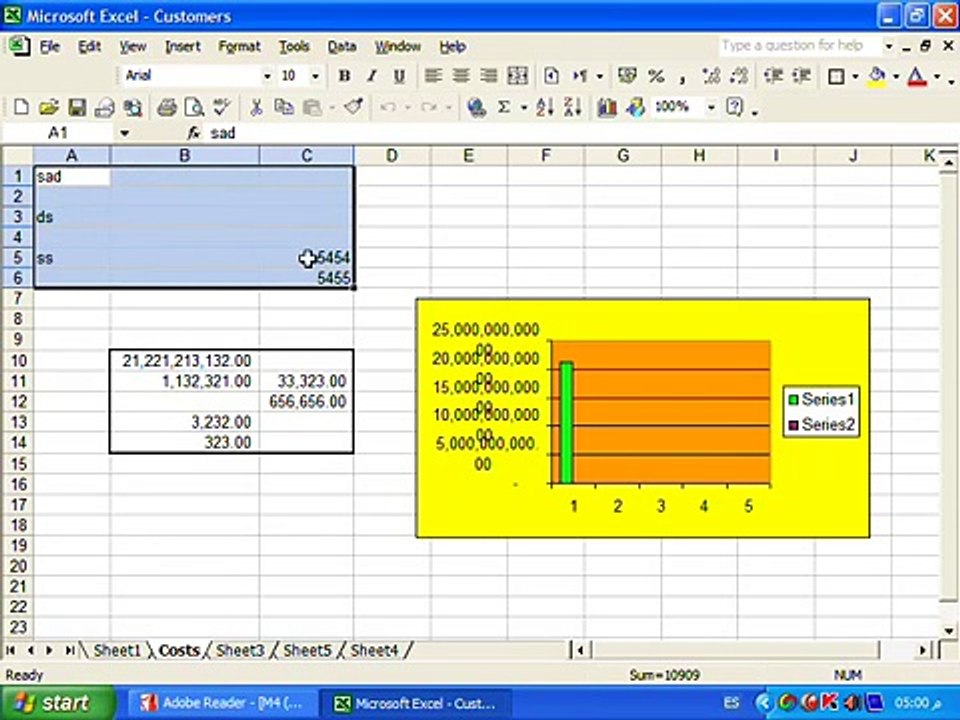Activate the Format Painter brush
Image resolution: width=960 pixels, height=720 pixels.
pyautogui.click(x=353, y=107)
